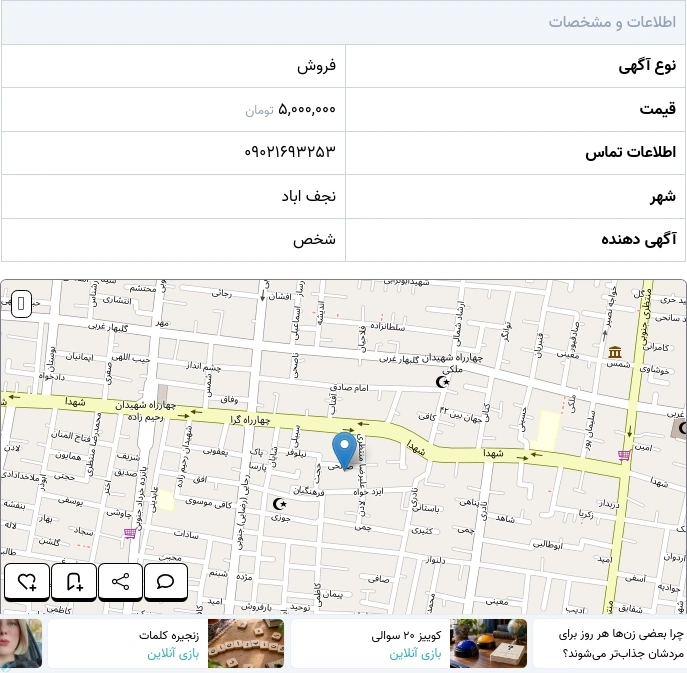Click the blue location pin on the map
The width and height of the screenshot is (687, 673).
[344, 450]
